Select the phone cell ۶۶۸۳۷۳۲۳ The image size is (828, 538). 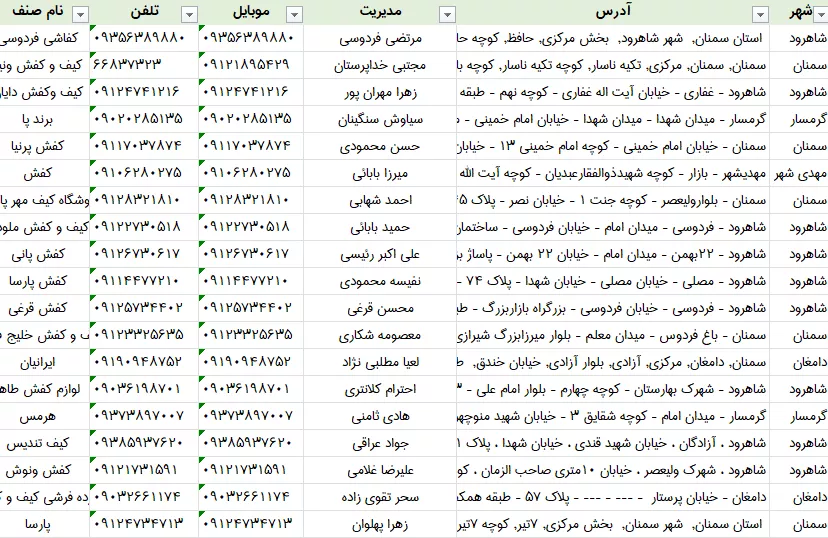[145, 65]
